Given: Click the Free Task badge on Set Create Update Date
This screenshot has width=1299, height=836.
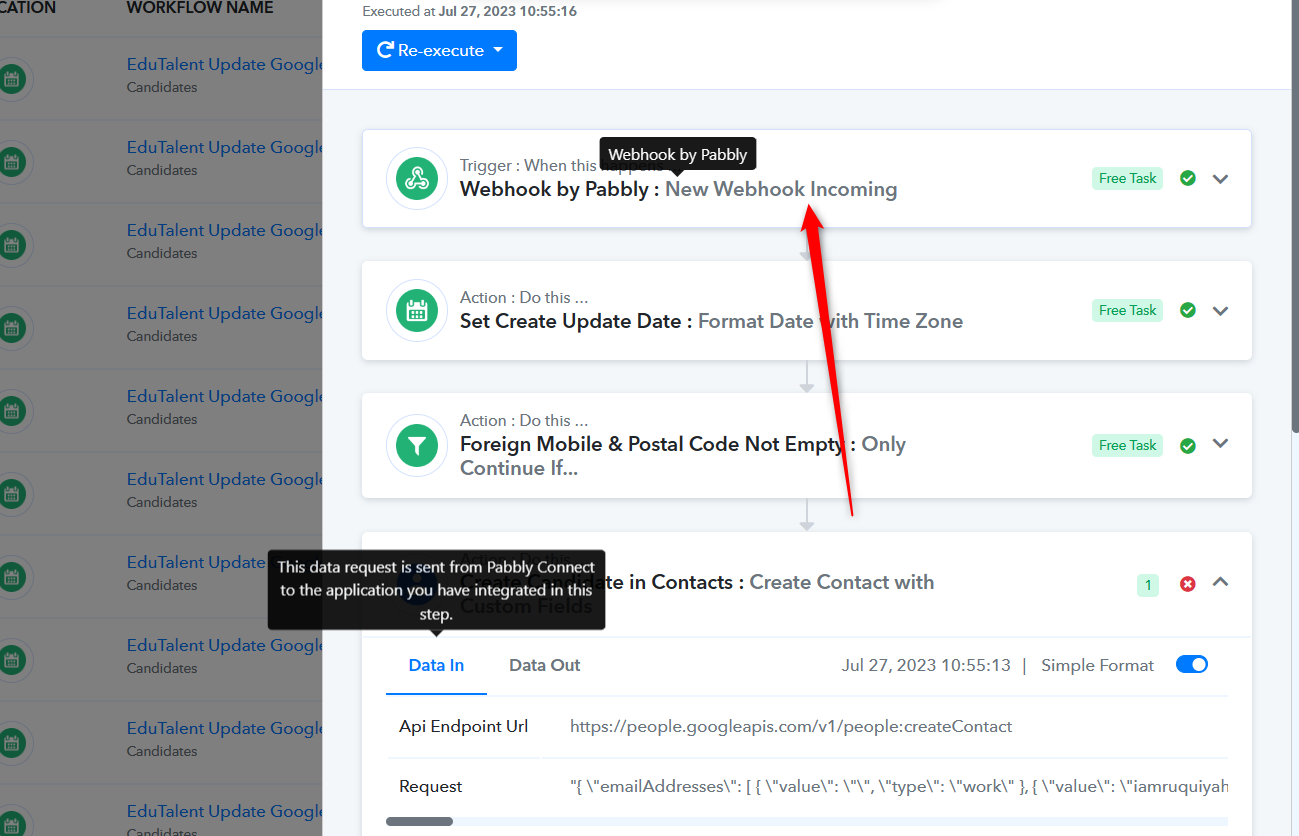Looking at the screenshot, I should (1127, 310).
